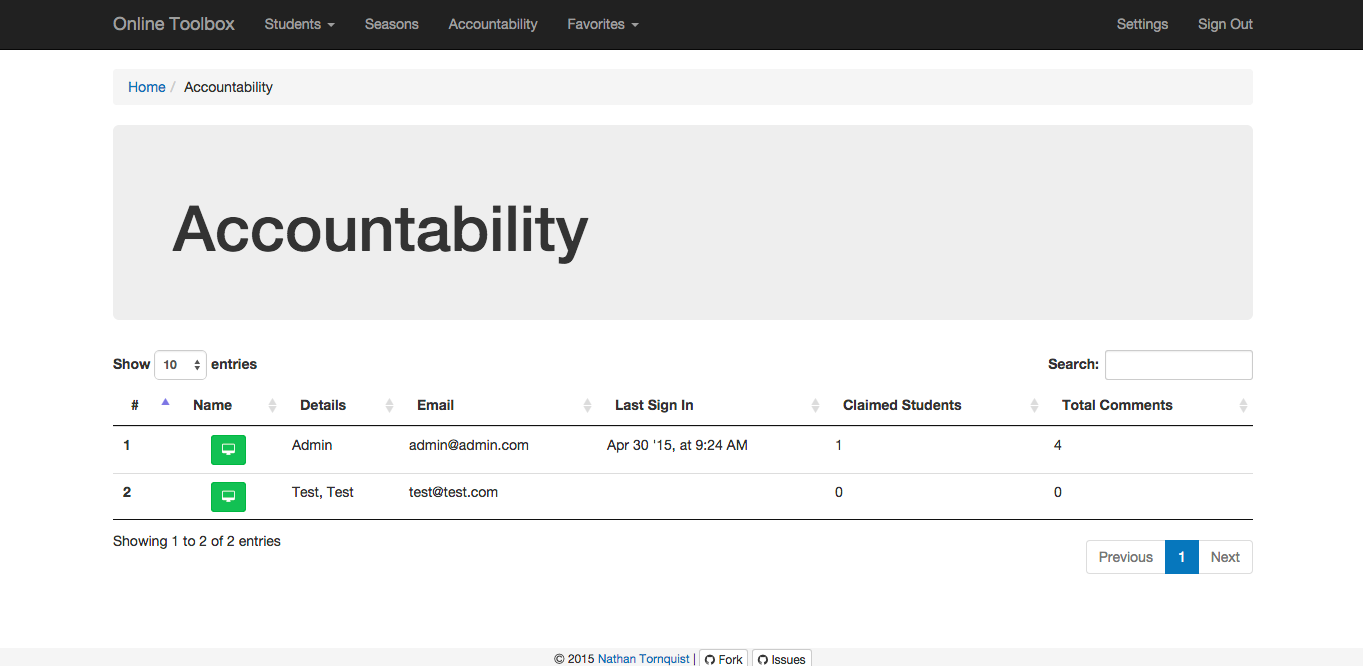1363x666 pixels.
Task: Open the Issues GitHub button
Action: [x=781, y=658]
